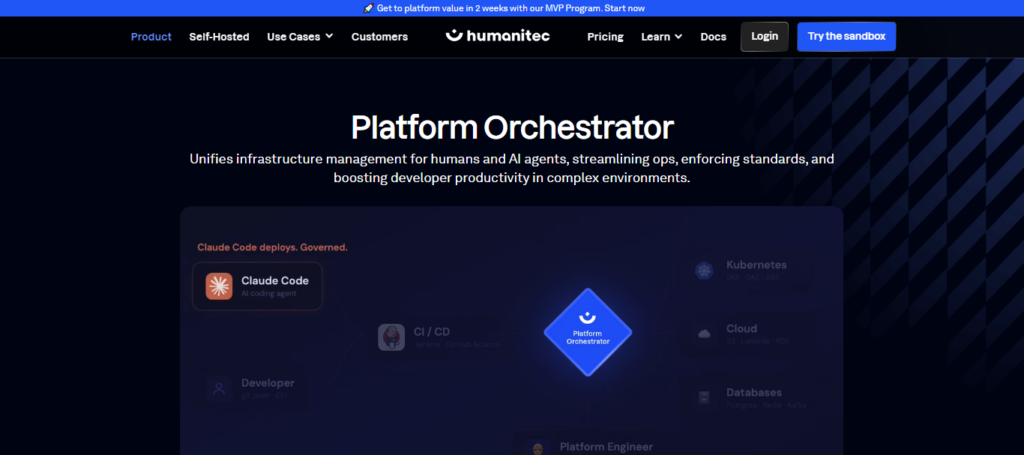Expand the Learn dropdown menu

pyautogui.click(x=662, y=37)
